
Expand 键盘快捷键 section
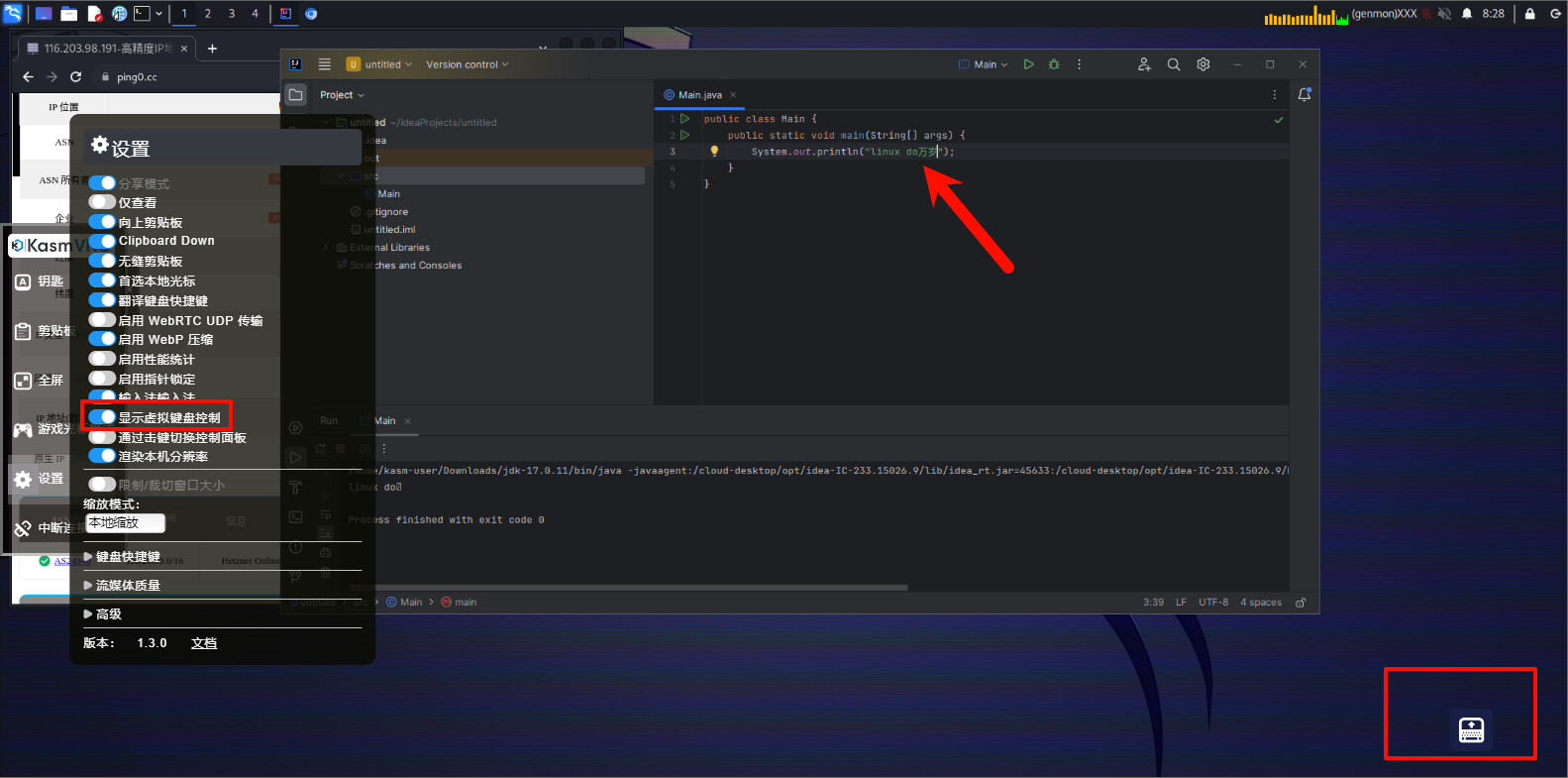pyautogui.click(x=123, y=557)
